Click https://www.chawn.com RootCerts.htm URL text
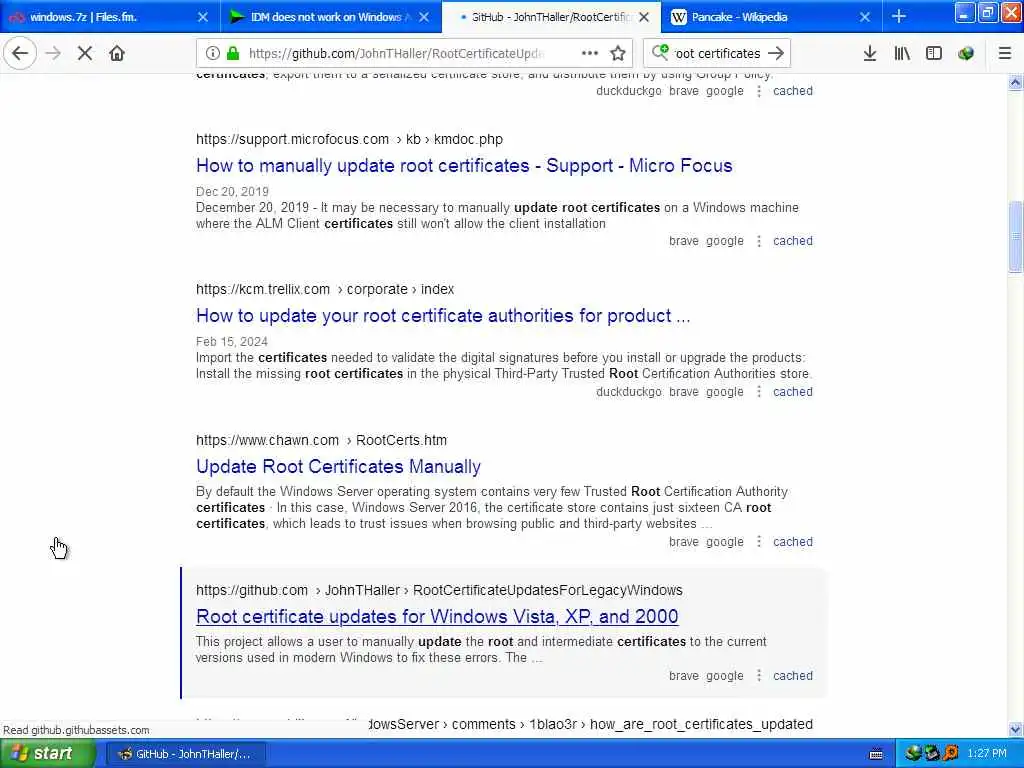This screenshot has width=1024, height=768. pyautogui.click(x=321, y=440)
